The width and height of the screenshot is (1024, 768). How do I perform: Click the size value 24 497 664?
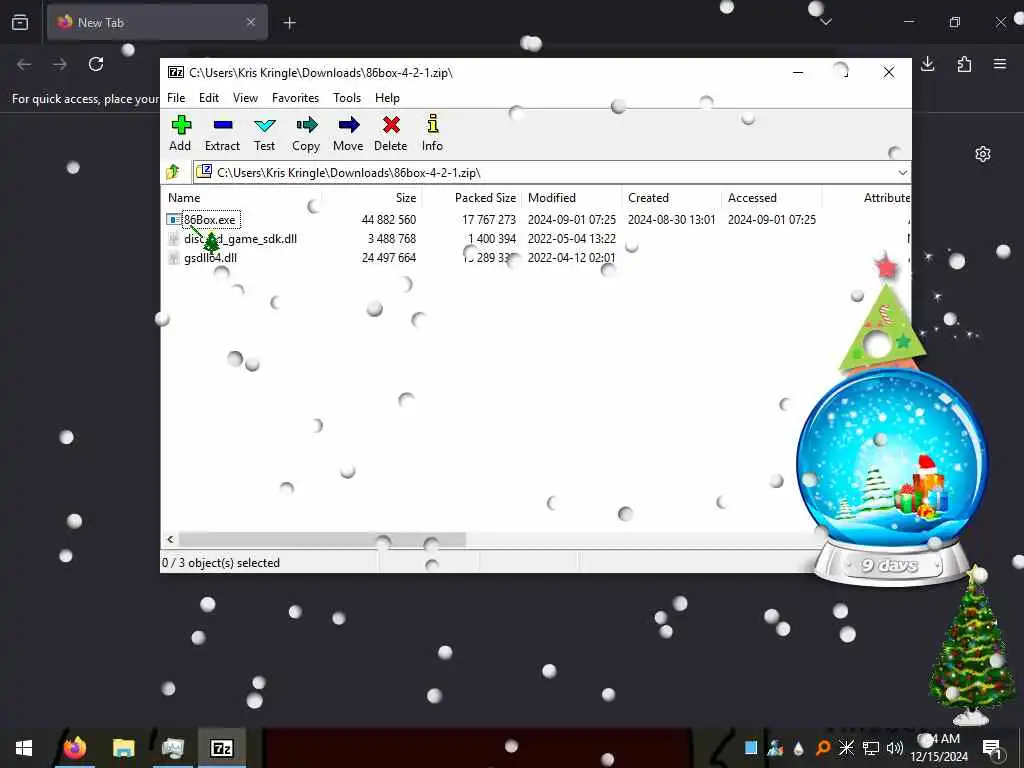pyautogui.click(x=389, y=258)
